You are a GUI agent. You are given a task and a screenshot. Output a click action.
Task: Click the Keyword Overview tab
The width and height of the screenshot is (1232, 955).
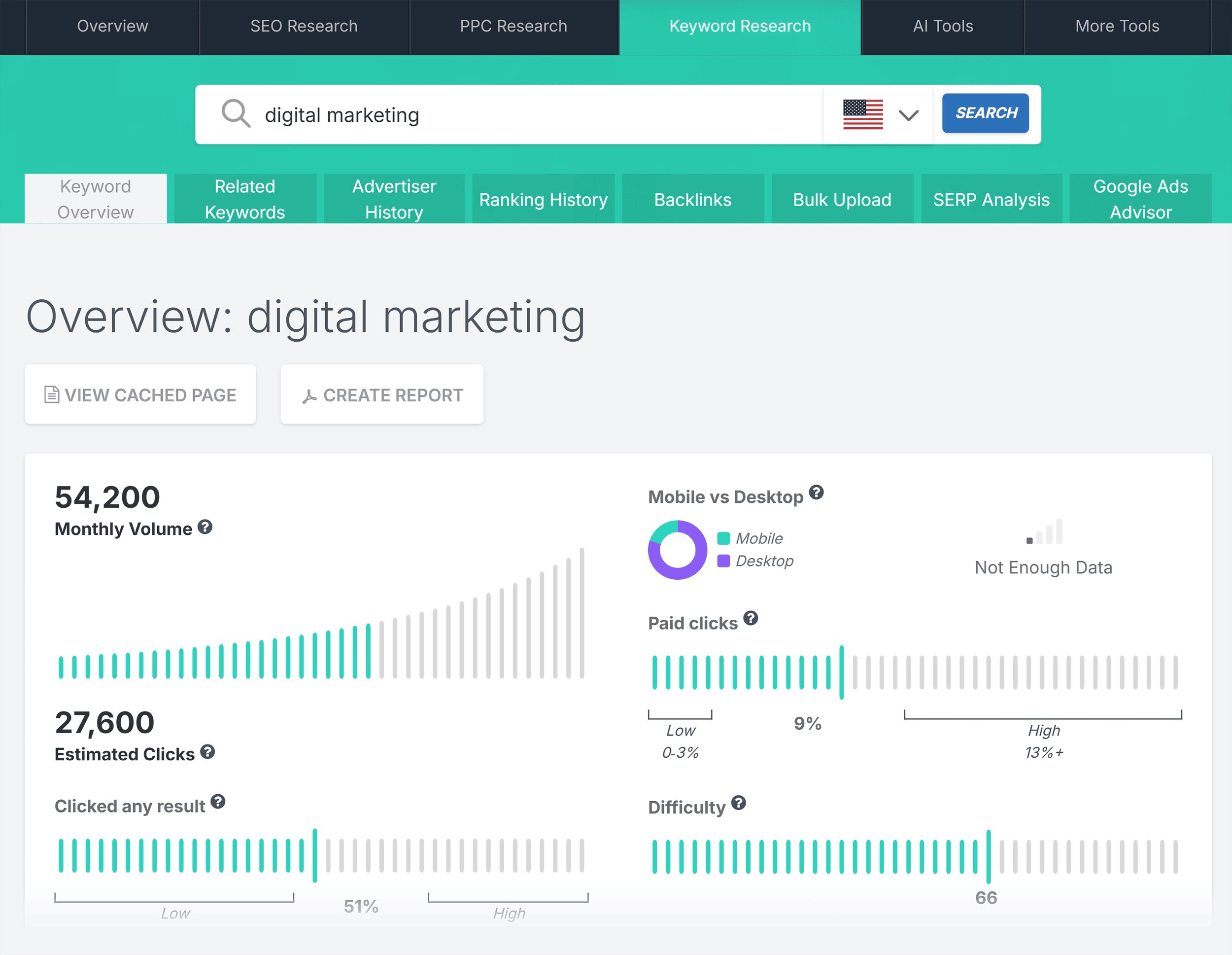97,198
